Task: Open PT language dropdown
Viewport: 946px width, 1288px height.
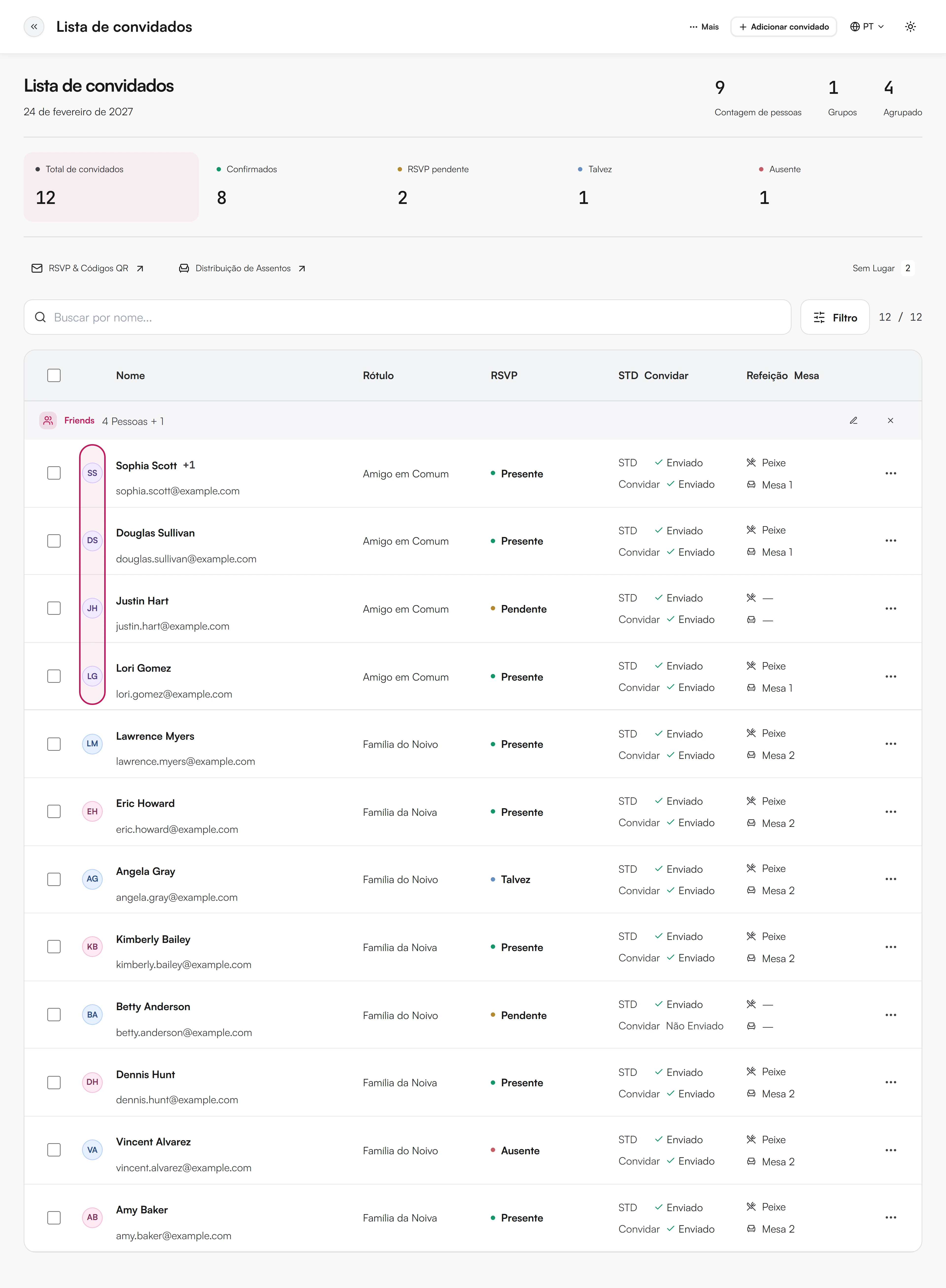Action: click(x=866, y=26)
